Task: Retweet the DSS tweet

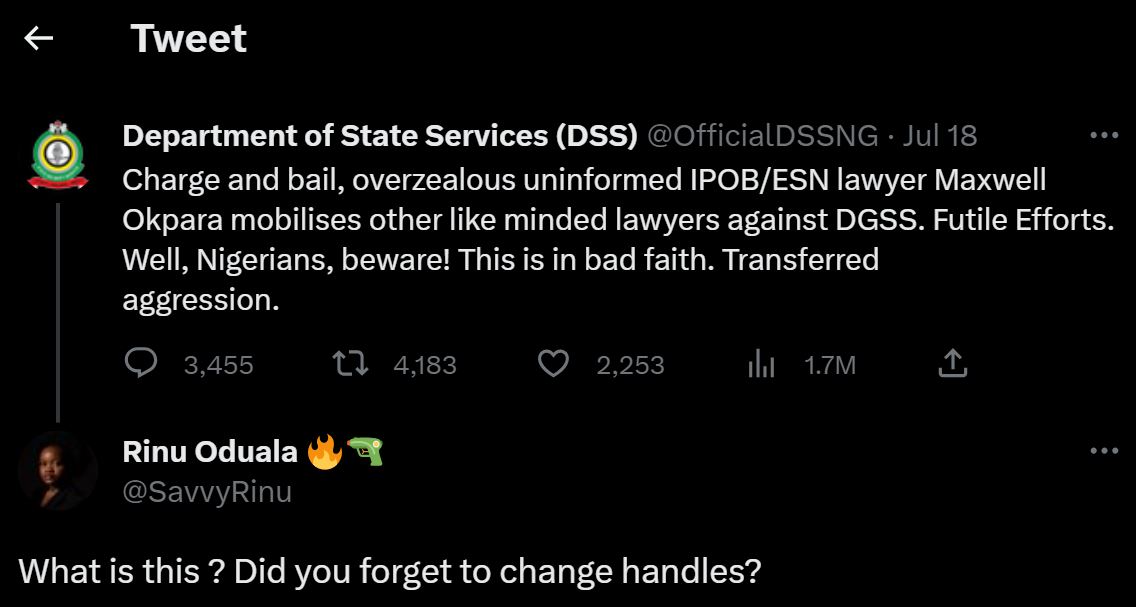Action: click(350, 364)
